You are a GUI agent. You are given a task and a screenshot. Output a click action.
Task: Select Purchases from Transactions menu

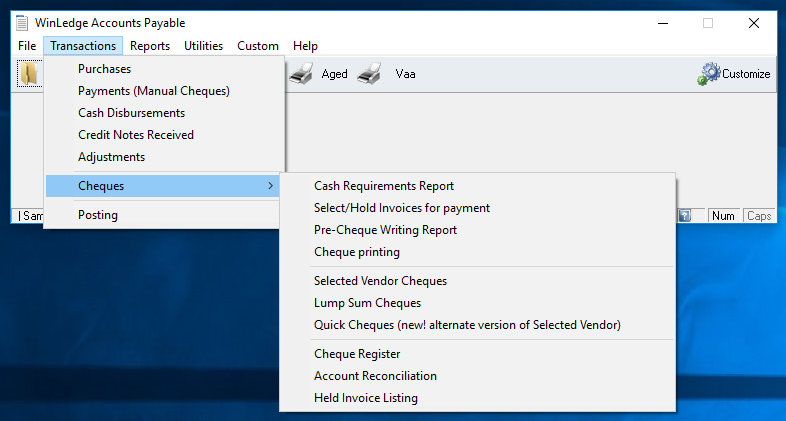[105, 69]
